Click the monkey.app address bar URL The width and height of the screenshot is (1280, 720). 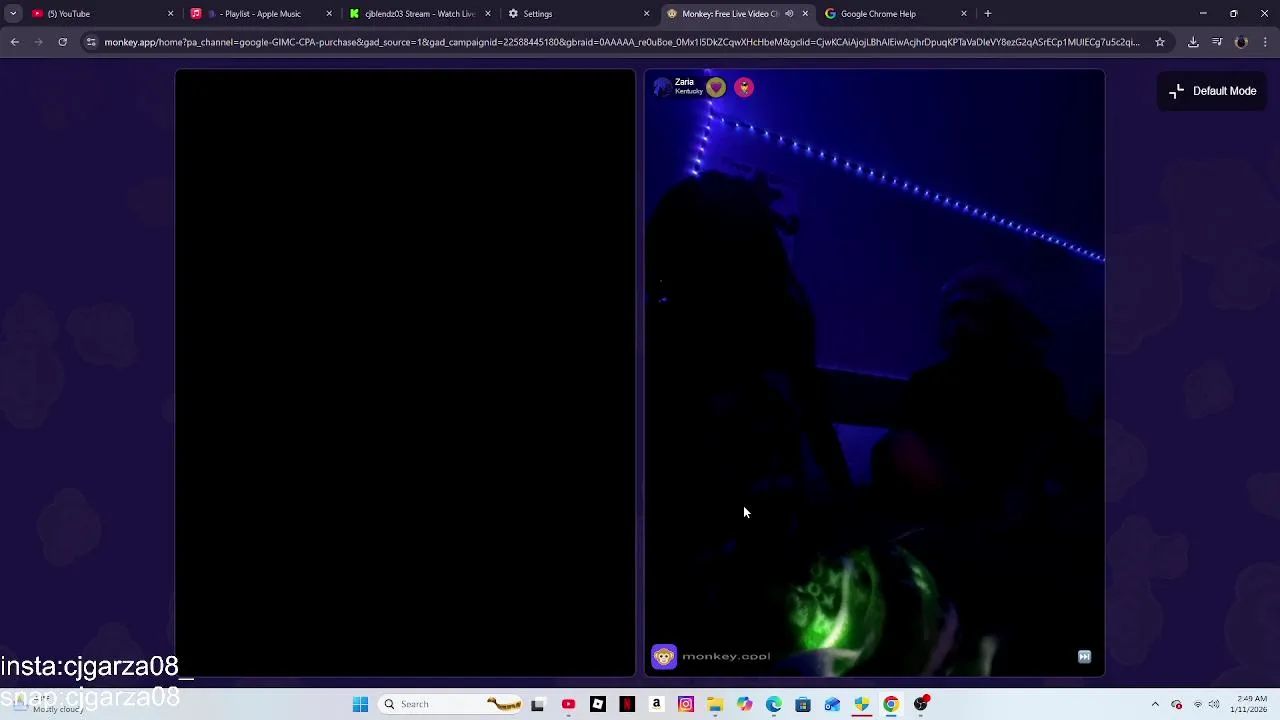[621, 42]
